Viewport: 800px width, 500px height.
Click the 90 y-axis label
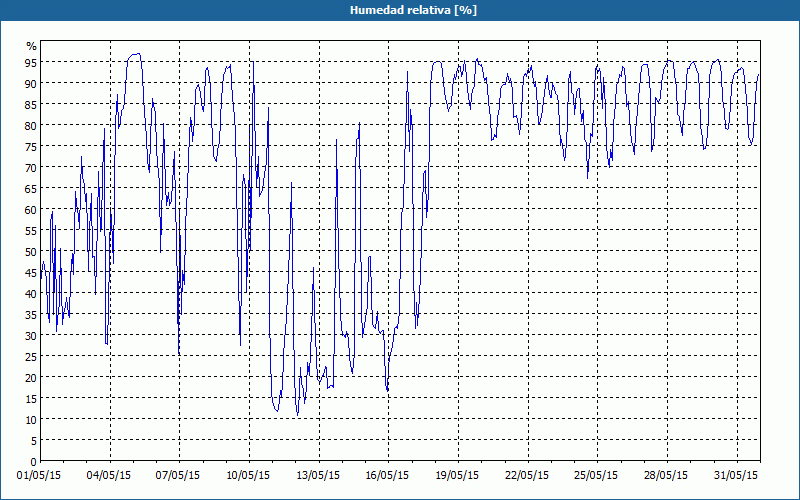pos(31,83)
